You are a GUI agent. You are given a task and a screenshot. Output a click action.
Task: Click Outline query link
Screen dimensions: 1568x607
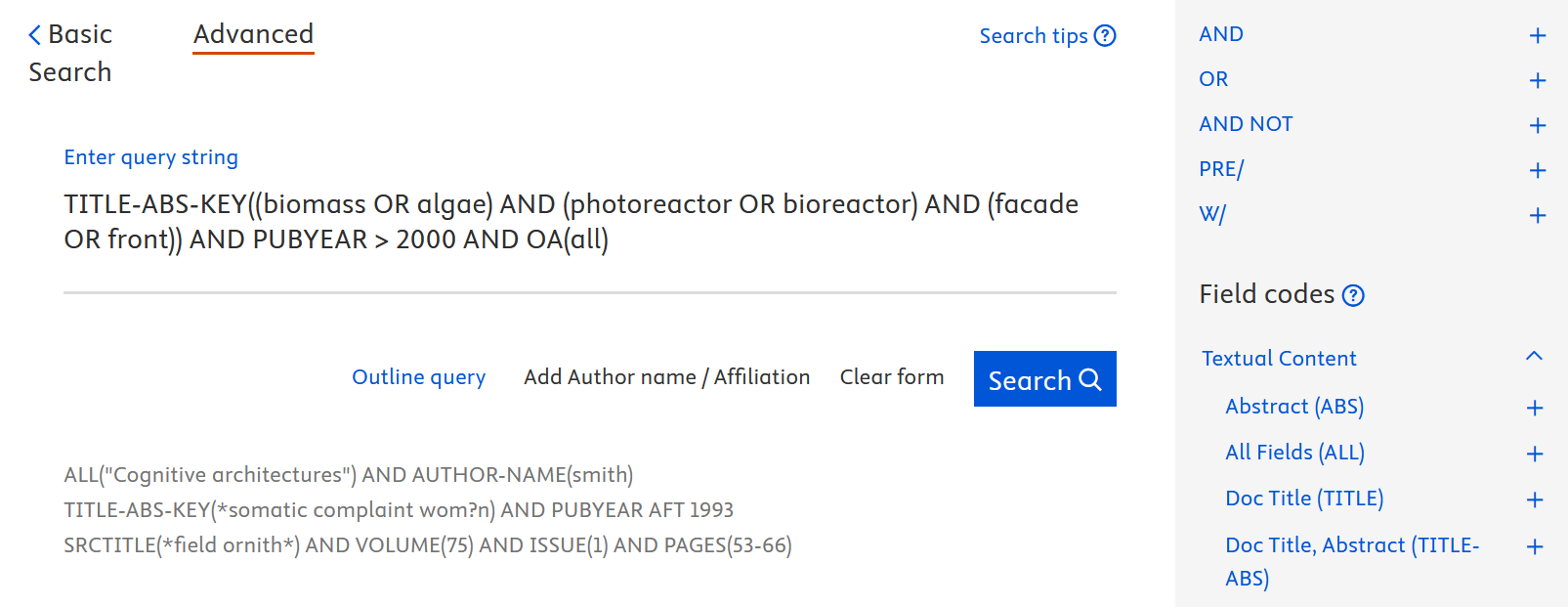(x=418, y=377)
